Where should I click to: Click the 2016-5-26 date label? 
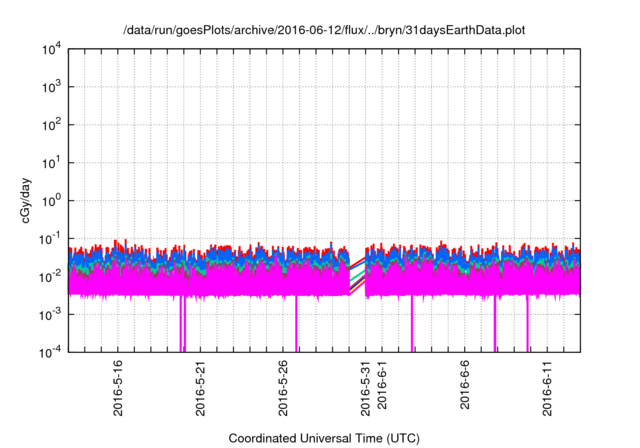[283, 388]
